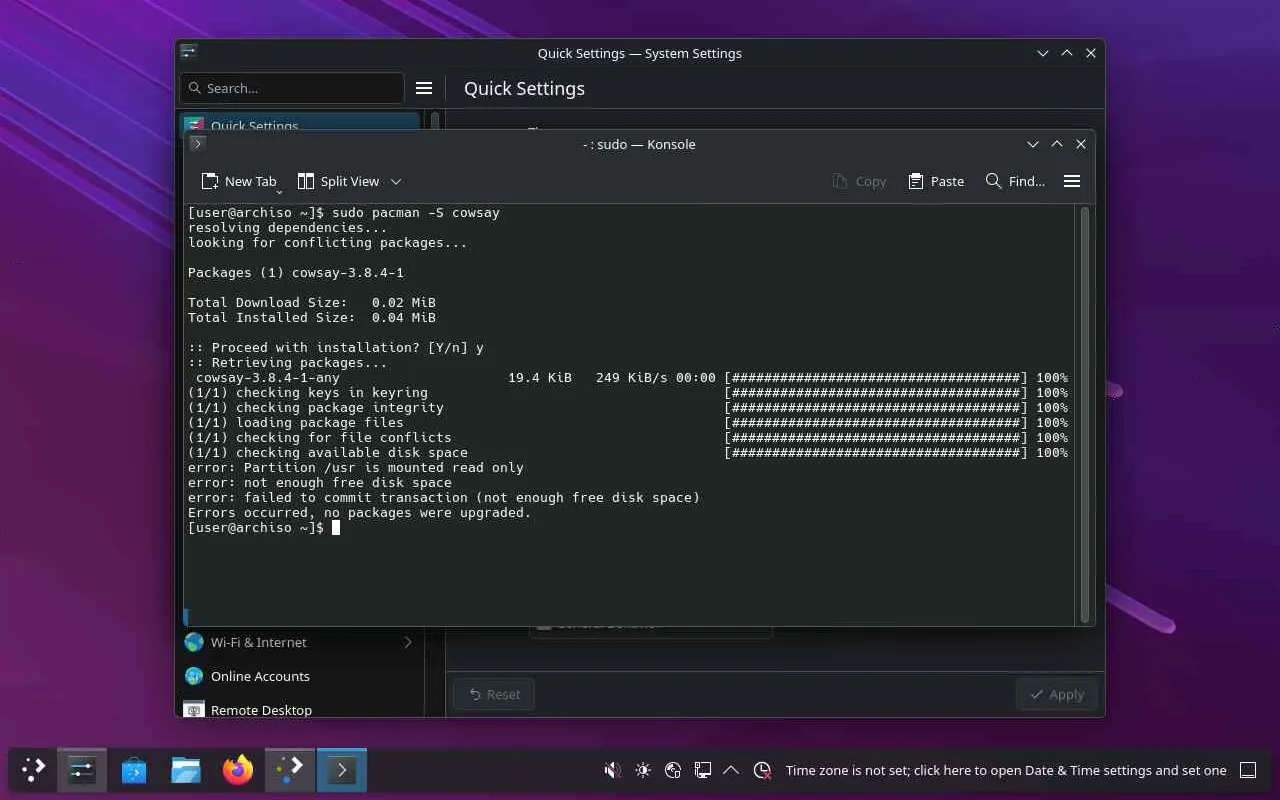
Task: Click 'error: Partition /usr is mounted read only'
Action: tap(356, 467)
